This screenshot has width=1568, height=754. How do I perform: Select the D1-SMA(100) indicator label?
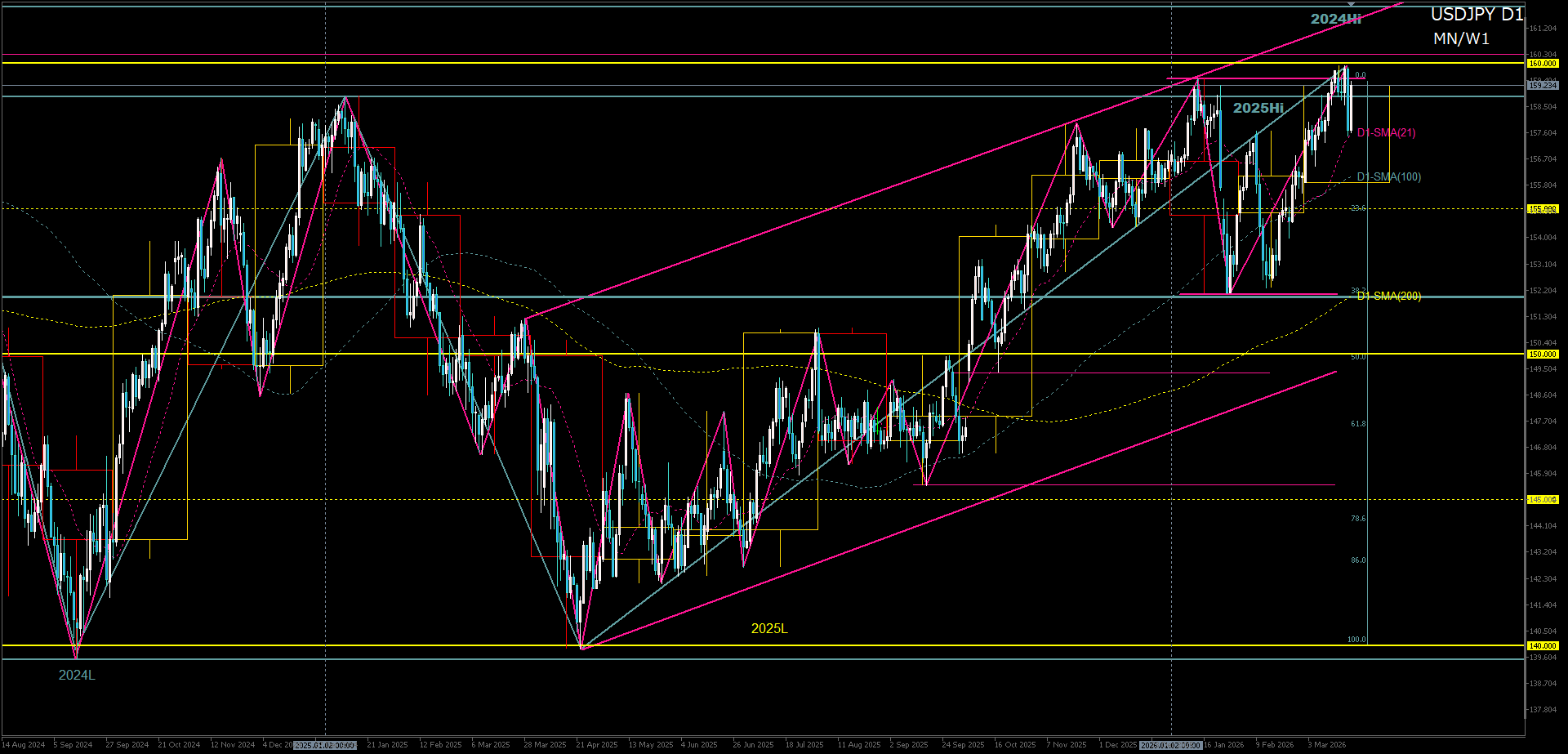pyautogui.click(x=1388, y=176)
